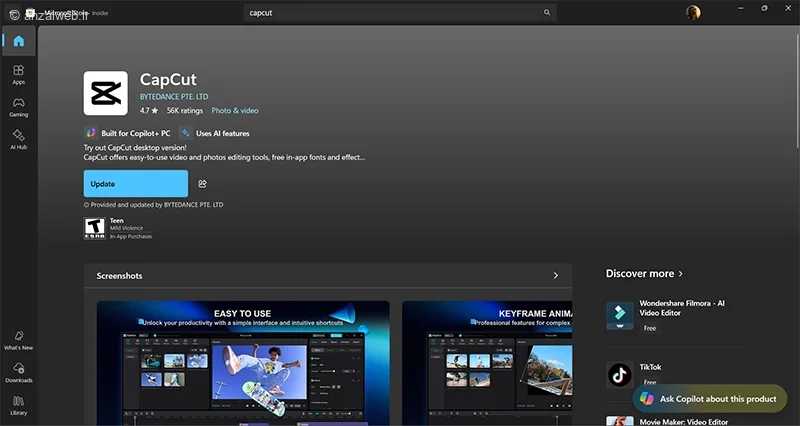Open the Apps section in sidebar
The image size is (800, 426).
[18, 74]
